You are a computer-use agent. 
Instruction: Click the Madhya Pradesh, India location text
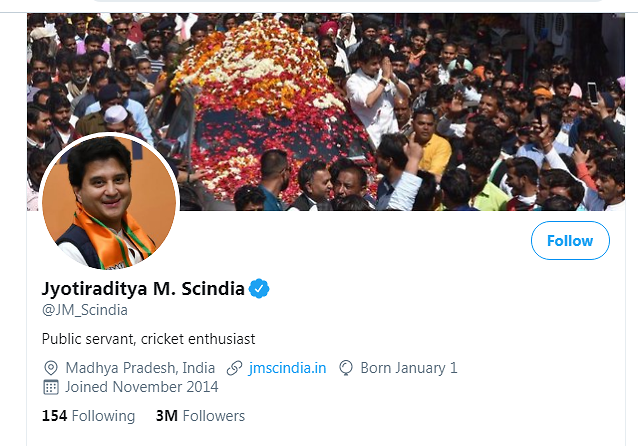(140, 368)
